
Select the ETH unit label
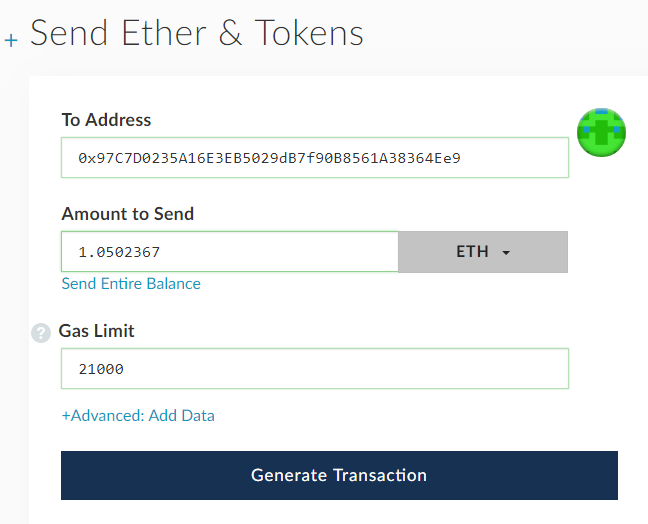(x=472, y=251)
